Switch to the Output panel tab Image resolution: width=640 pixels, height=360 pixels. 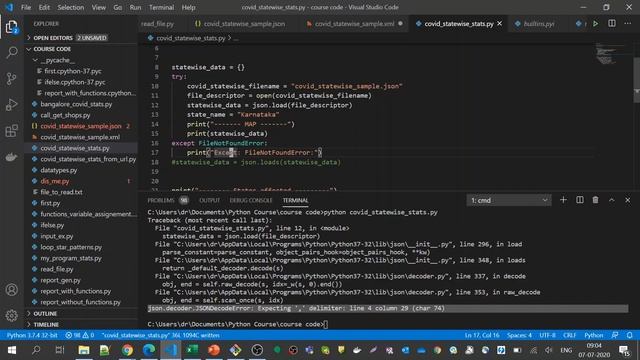[x=209, y=200]
